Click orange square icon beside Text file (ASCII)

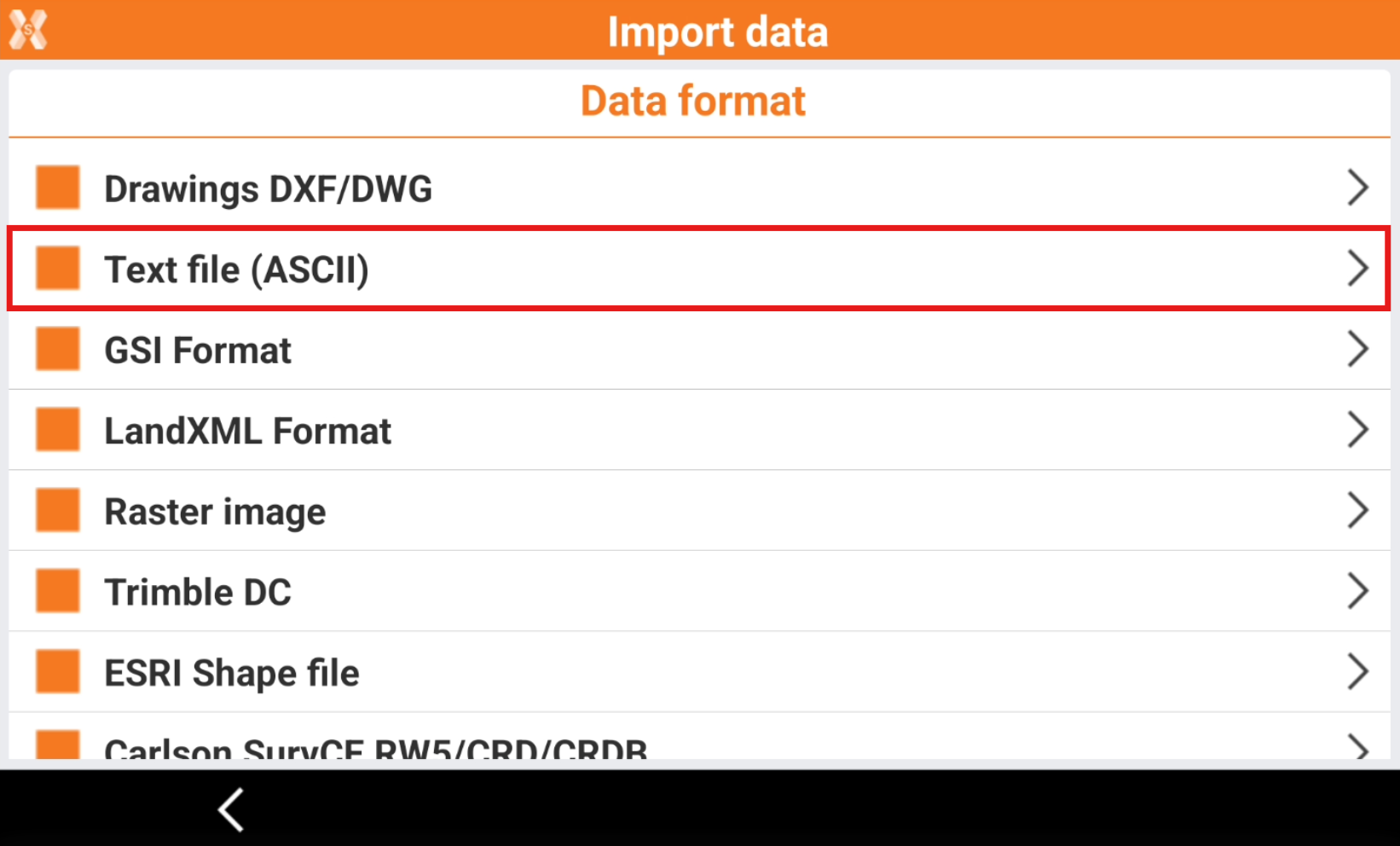[x=58, y=269]
